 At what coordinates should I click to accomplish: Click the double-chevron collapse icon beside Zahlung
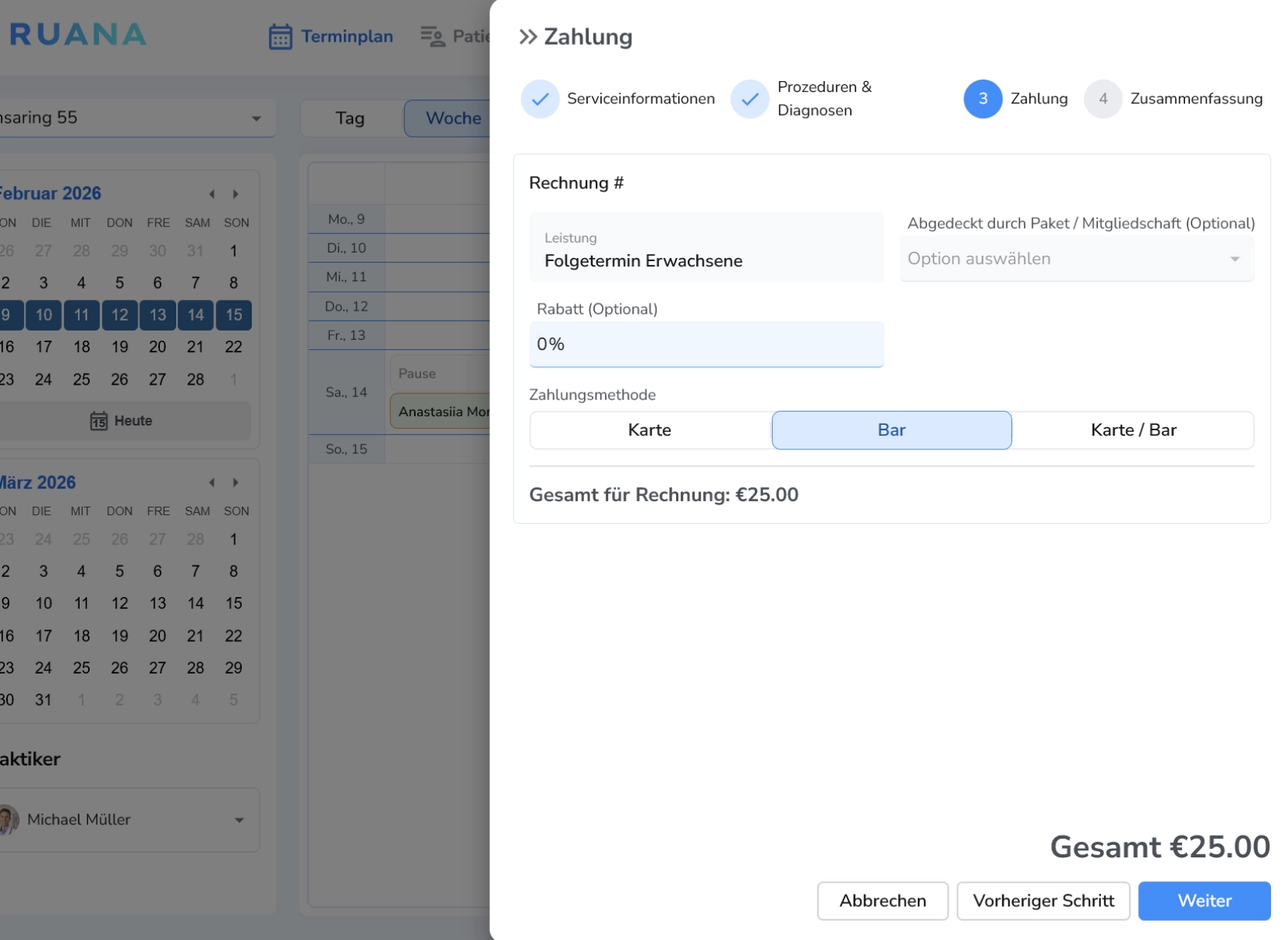point(528,37)
